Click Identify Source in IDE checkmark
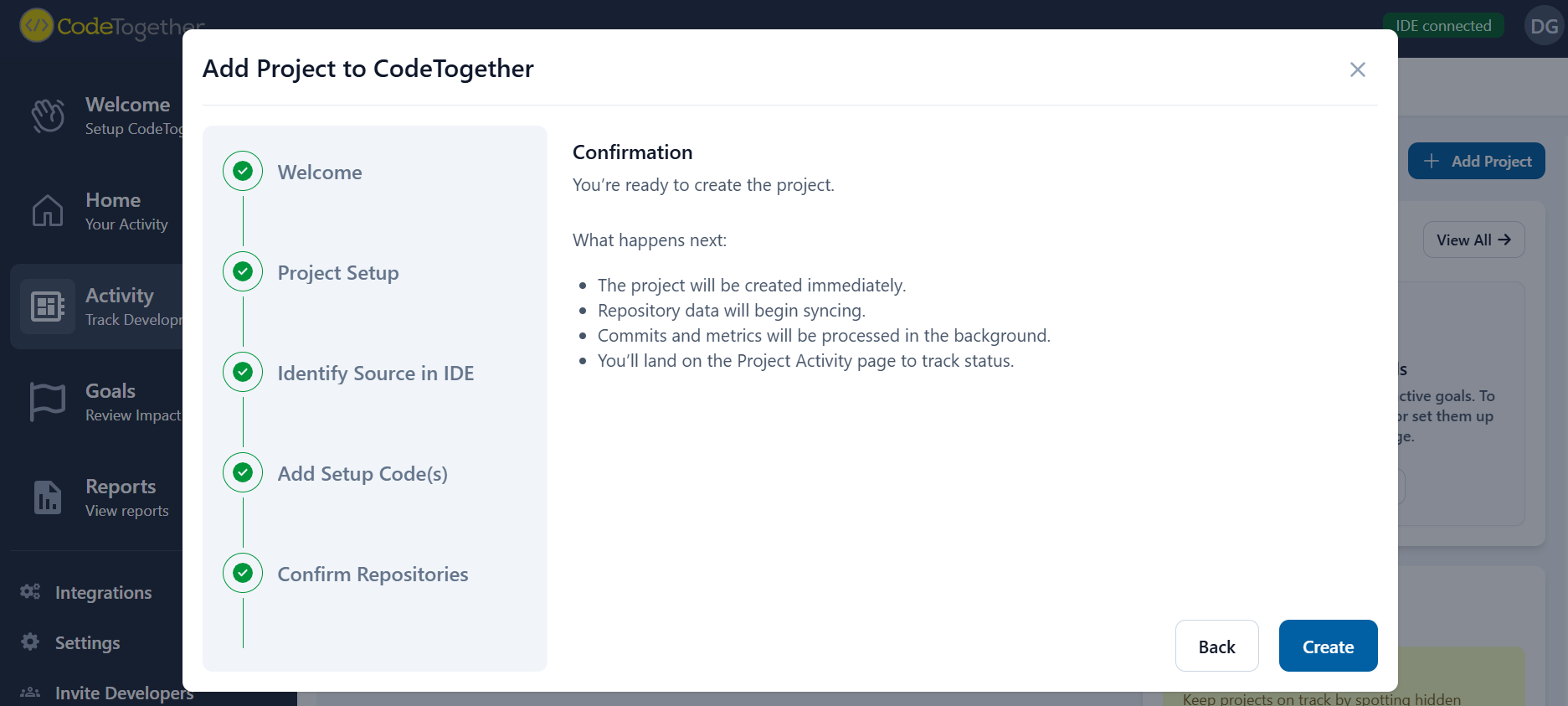The width and height of the screenshot is (1568, 706). point(243,373)
